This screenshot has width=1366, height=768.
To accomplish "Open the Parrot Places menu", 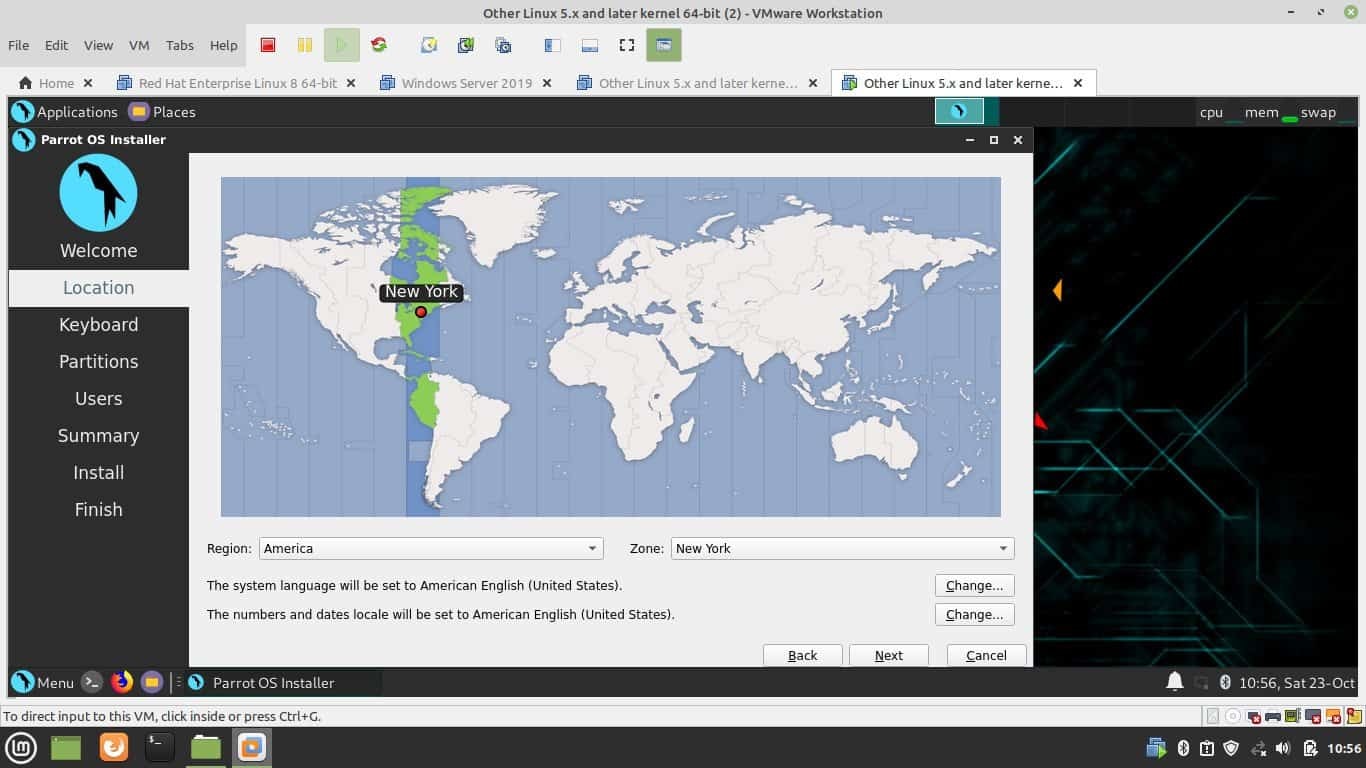I will click(162, 112).
